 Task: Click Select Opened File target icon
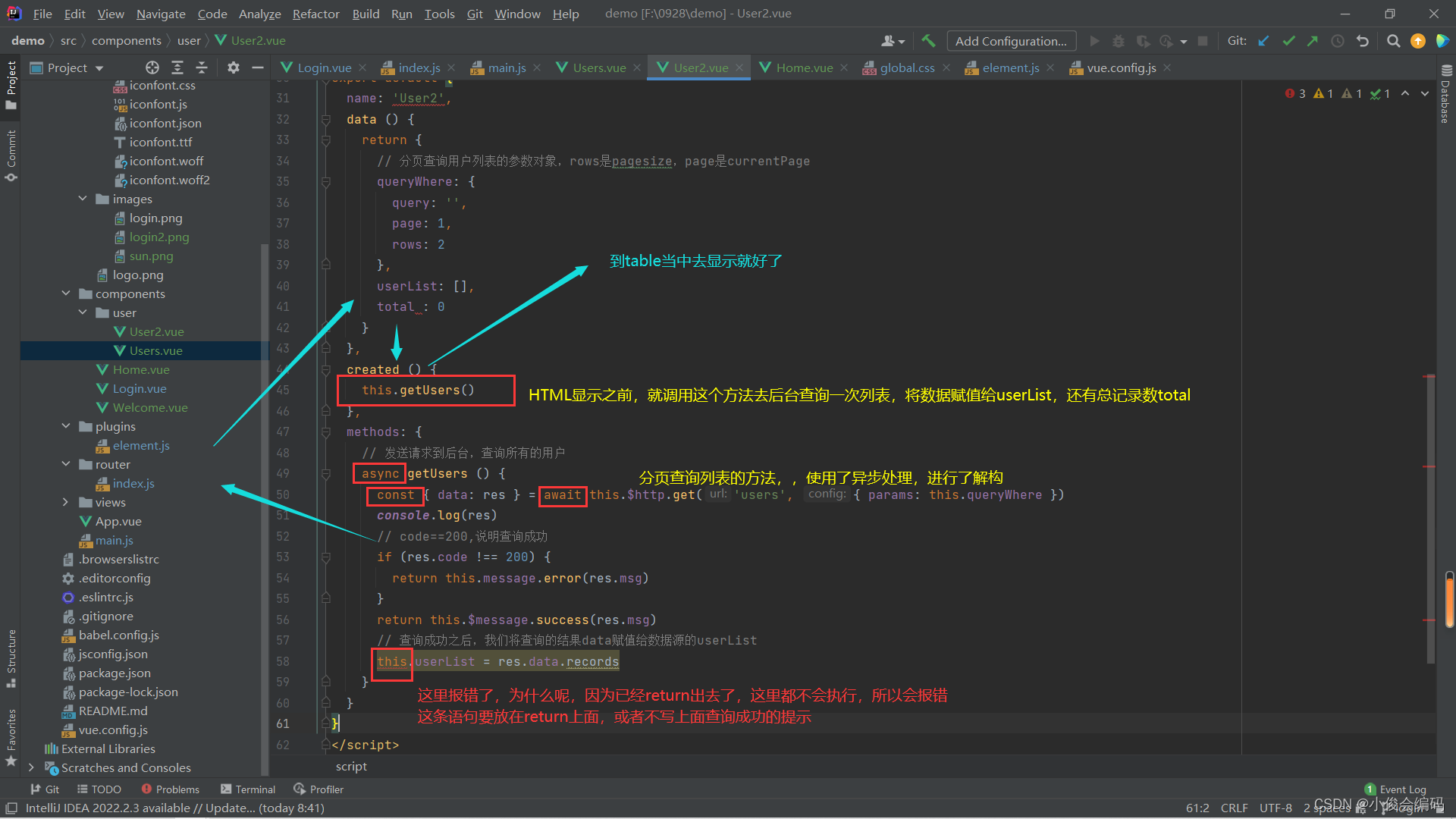coord(152,67)
